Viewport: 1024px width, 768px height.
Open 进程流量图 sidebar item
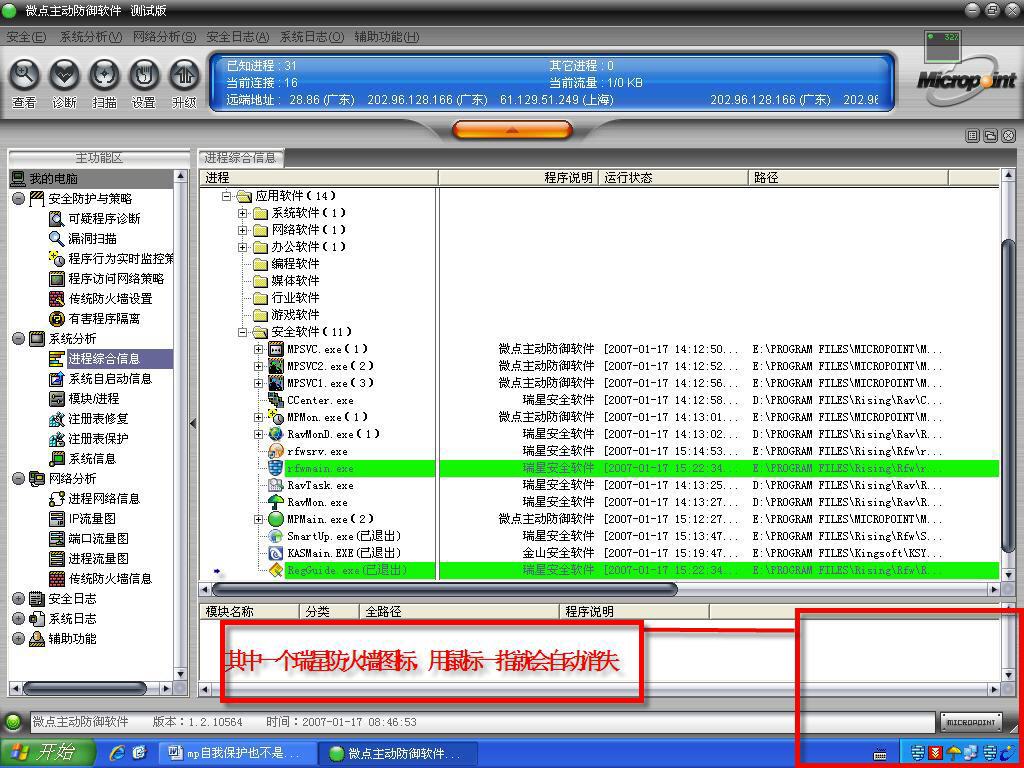pos(89,559)
